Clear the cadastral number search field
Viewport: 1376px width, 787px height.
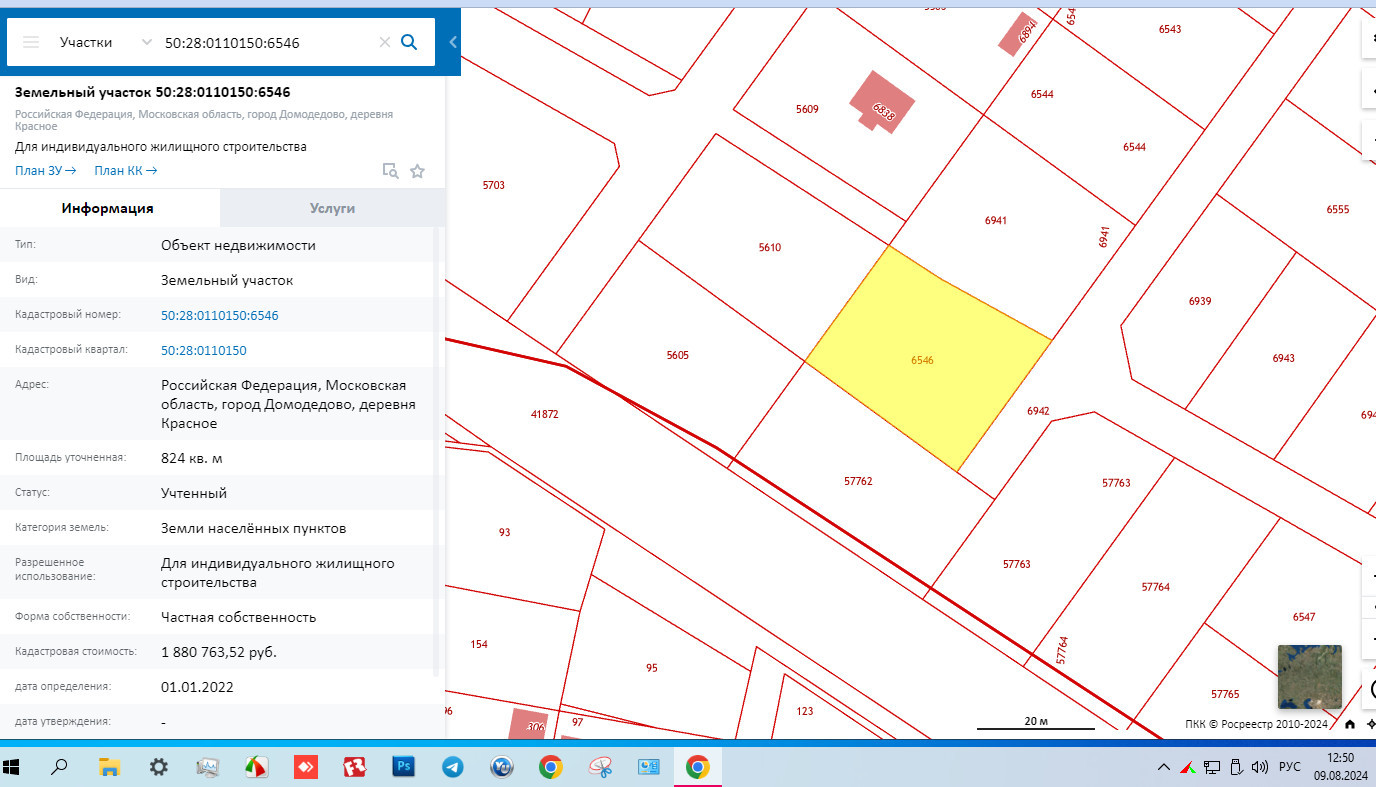pos(384,42)
